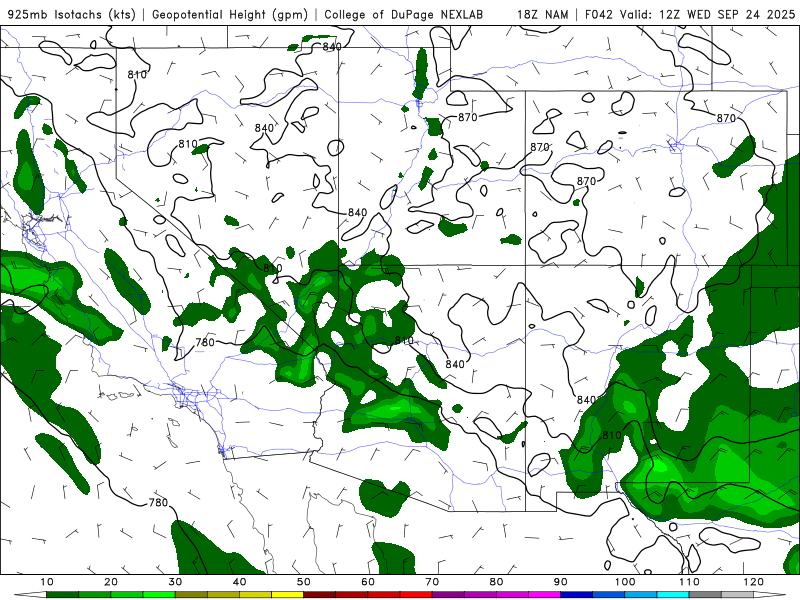Click the 70 value on the color scale
The image size is (800, 600).
coord(432,582)
